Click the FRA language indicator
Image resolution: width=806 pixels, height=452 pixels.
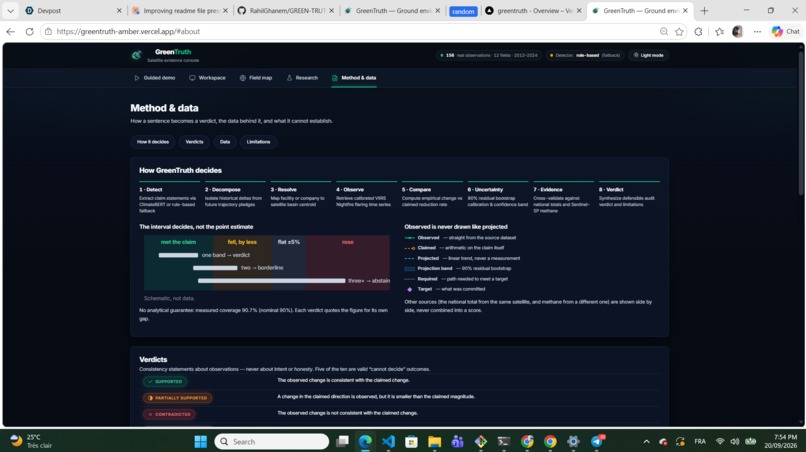[700, 441]
